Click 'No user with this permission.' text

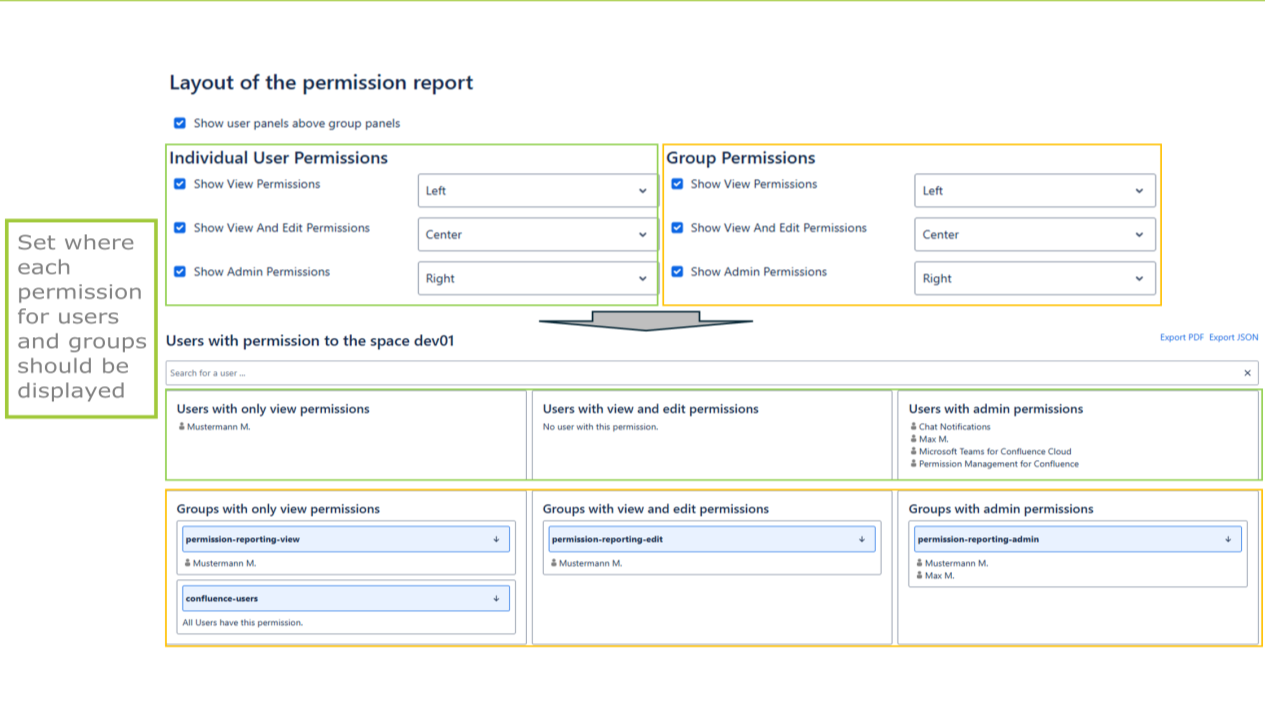click(601, 427)
